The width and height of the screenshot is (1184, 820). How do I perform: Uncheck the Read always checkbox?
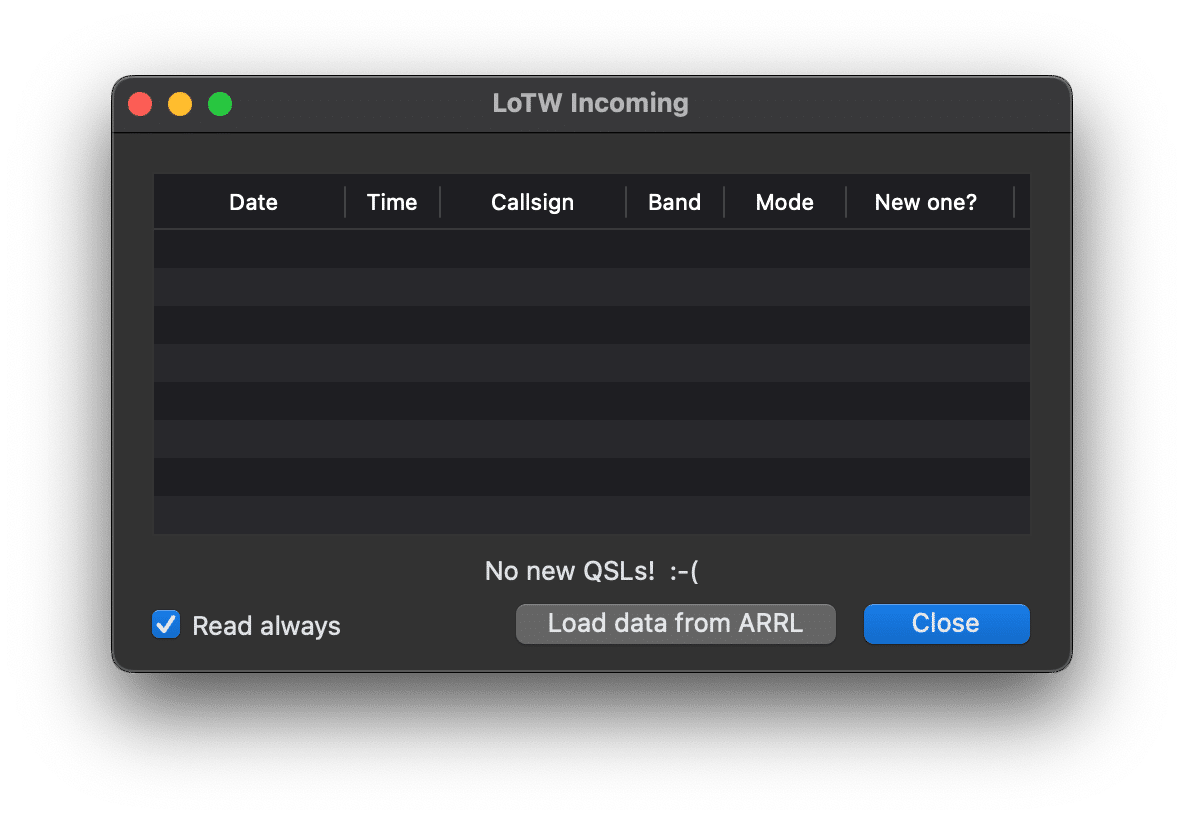click(166, 624)
